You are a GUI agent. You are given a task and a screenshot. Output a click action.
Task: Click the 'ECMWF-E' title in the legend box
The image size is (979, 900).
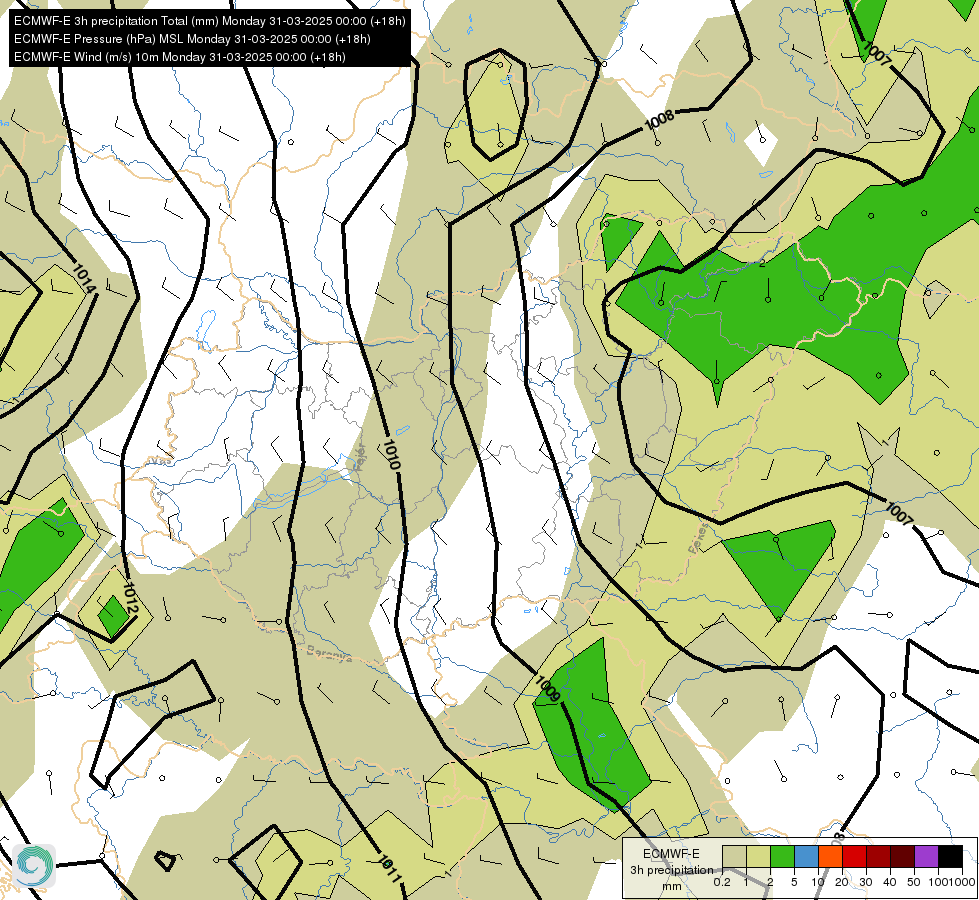click(671, 853)
